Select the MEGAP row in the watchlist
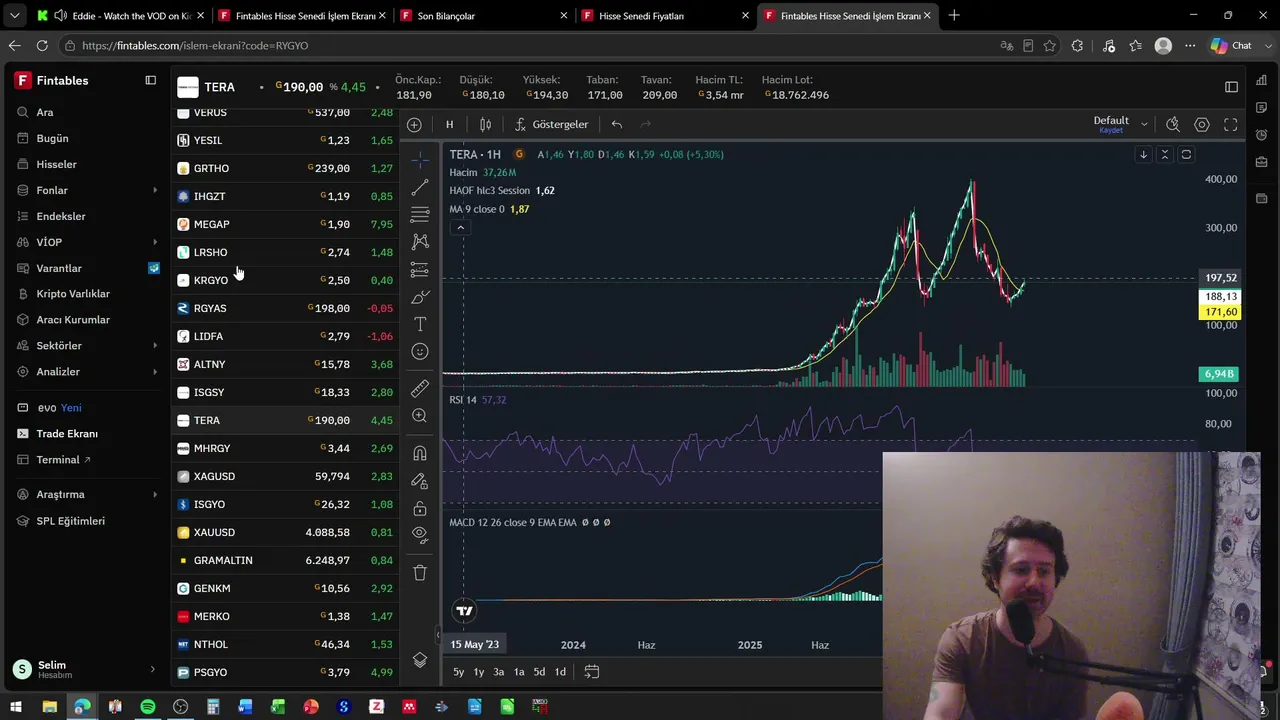The height and width of the screenshot is (720, 1280). pyautogui.click(x=285, y=224)
